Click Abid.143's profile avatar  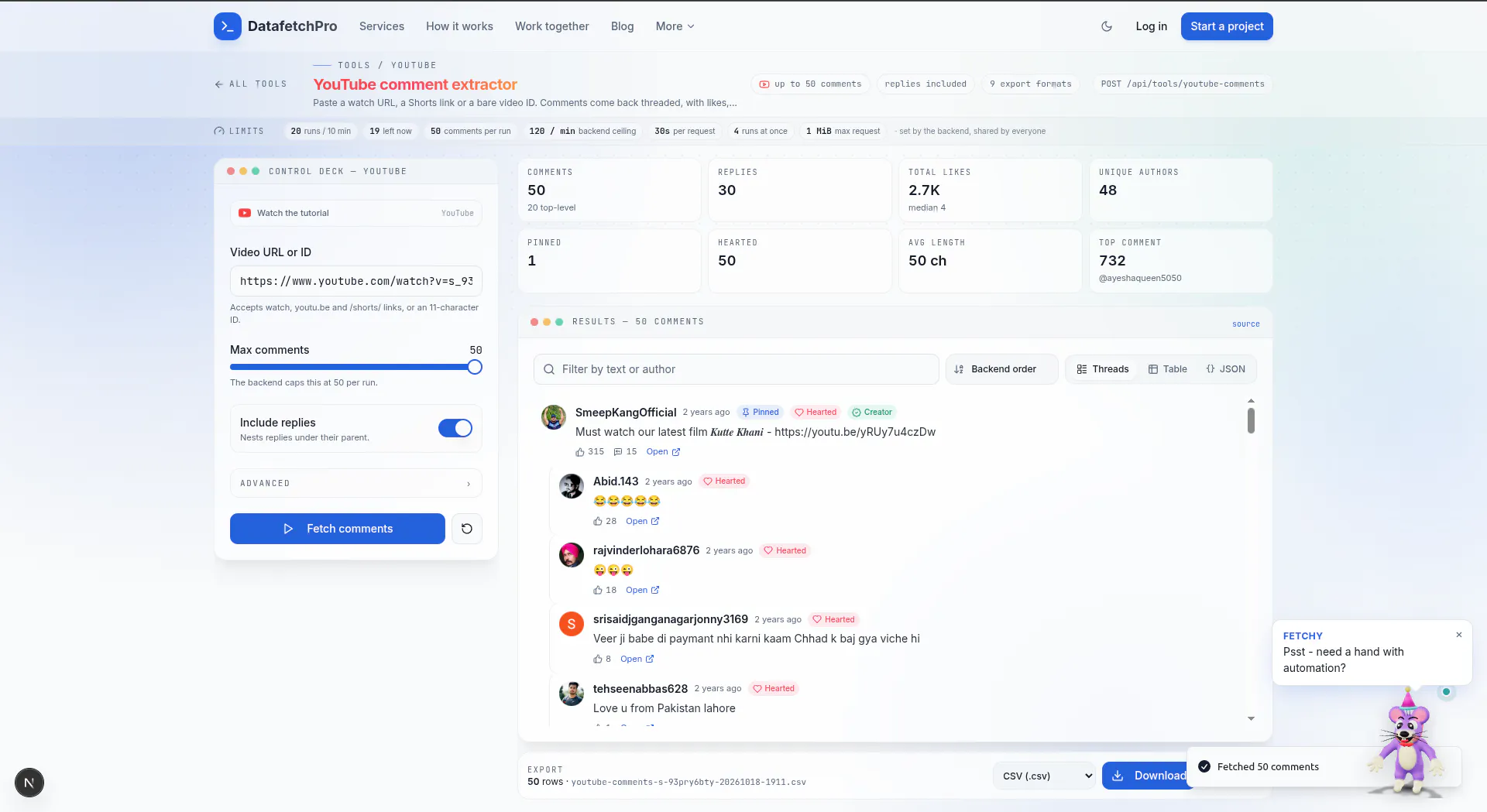[572, 486]
